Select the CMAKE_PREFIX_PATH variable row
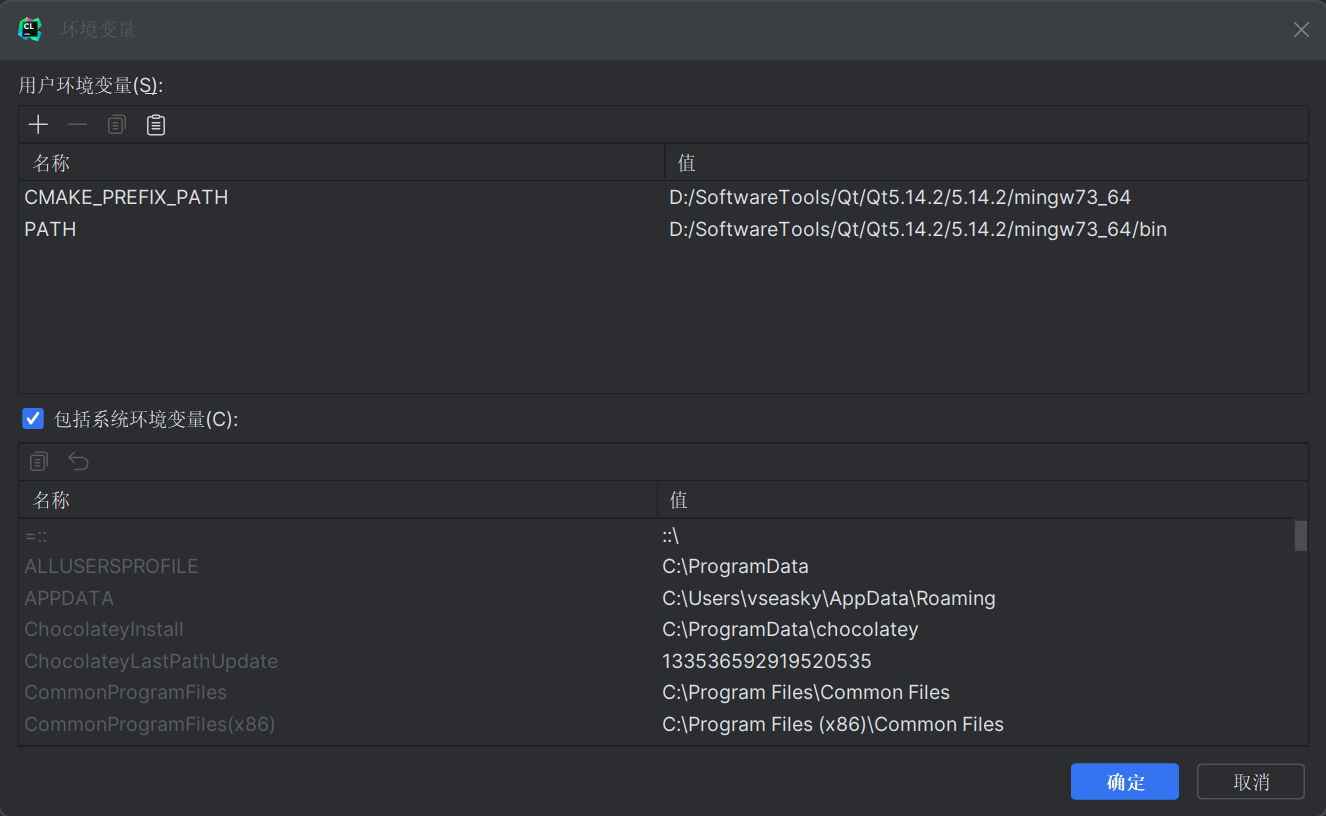Image resolution: width=1326 pixels, height=816 pixels. (x=126, y=198)
